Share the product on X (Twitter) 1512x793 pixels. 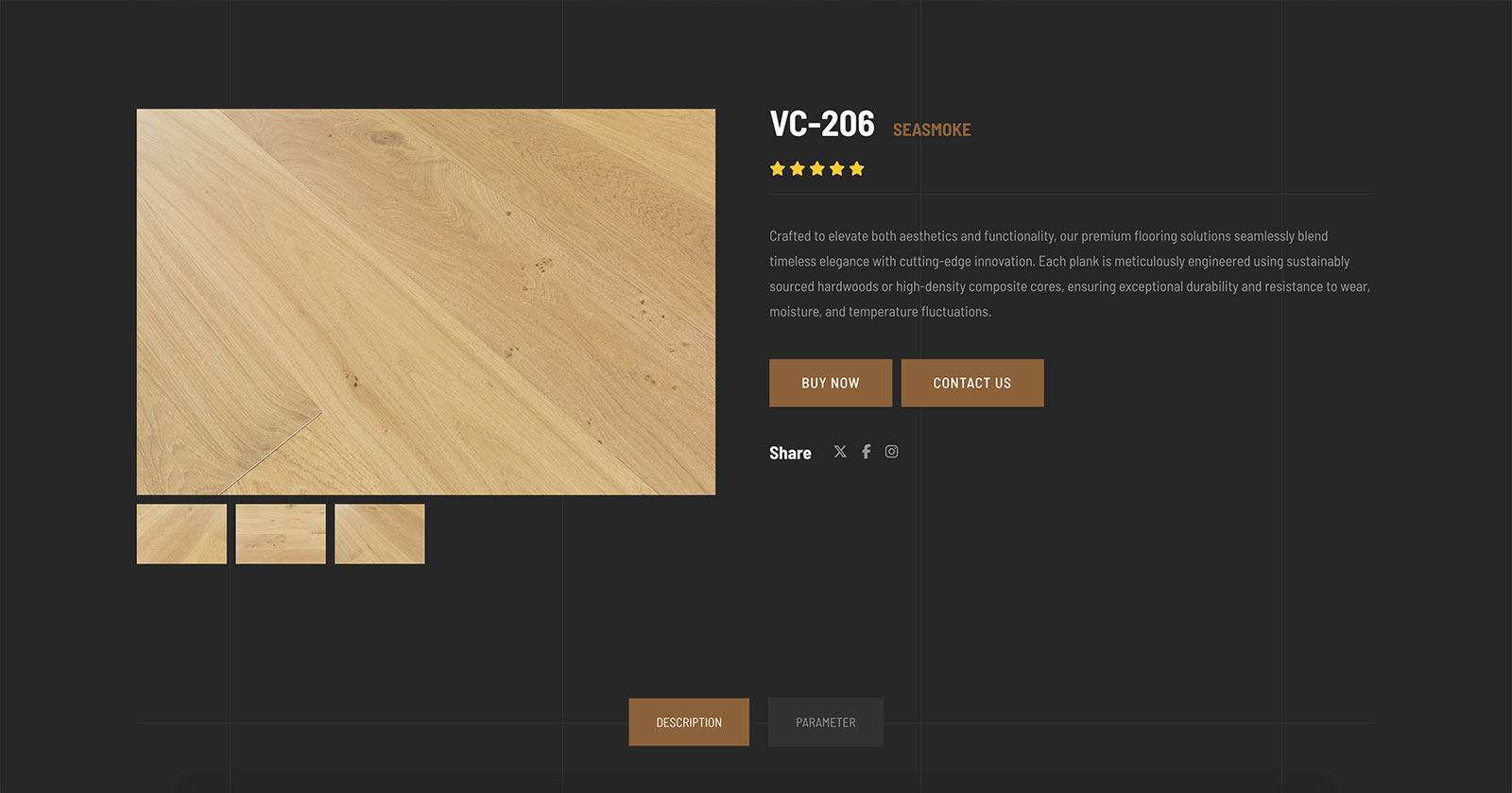click(840, 452)
